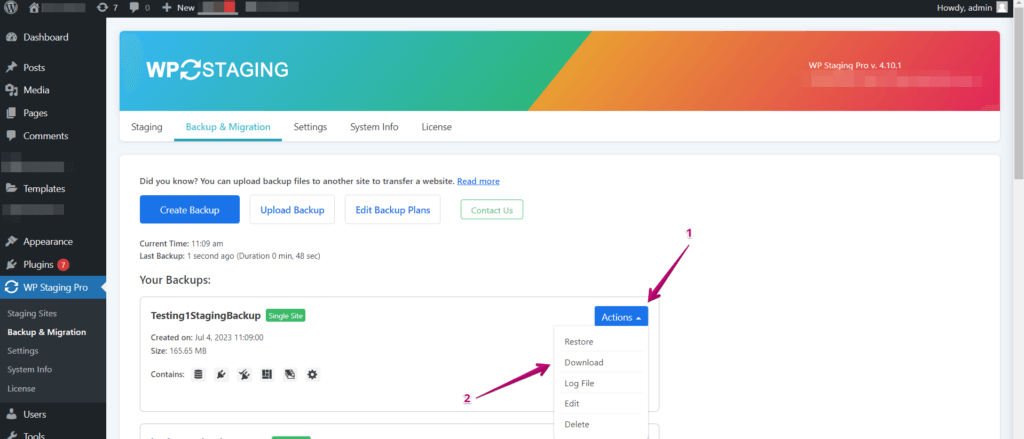The height and width of the screenshot is (439, 1024).
Task: Click the mu-plugins icon in Contains row
Action: [x=244, y=374]
